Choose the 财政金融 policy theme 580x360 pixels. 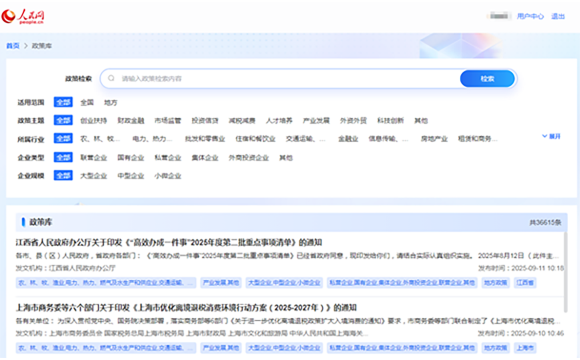click(x=131, y=121)
